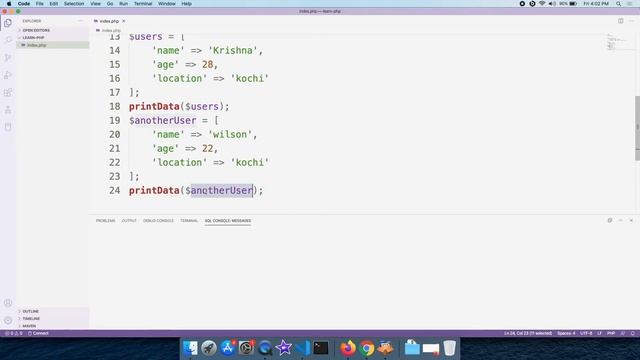The image size is (640, 360).
Task: Click the volume icon in the menu bar
Action: coord(552,4)
